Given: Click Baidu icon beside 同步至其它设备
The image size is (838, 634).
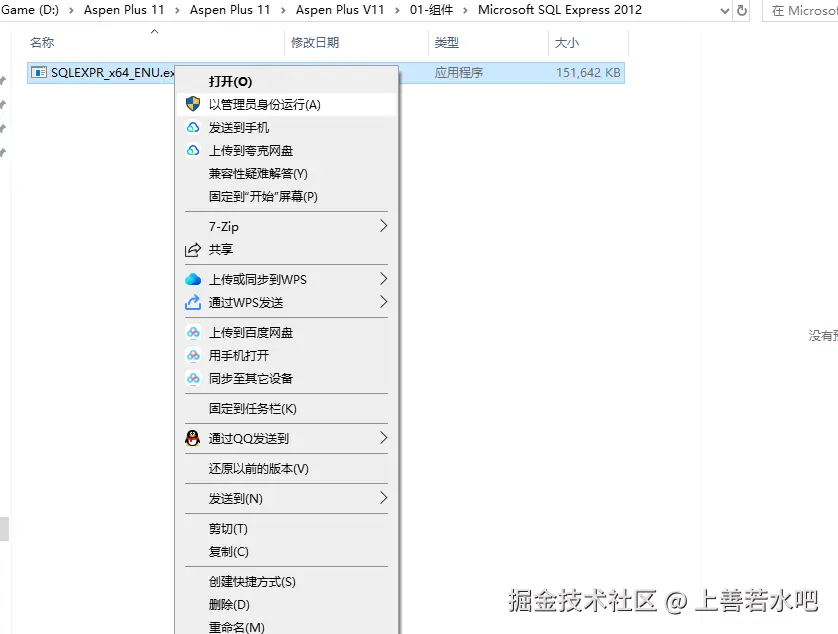Looking at the screenshot, I should tap(193, 378).
